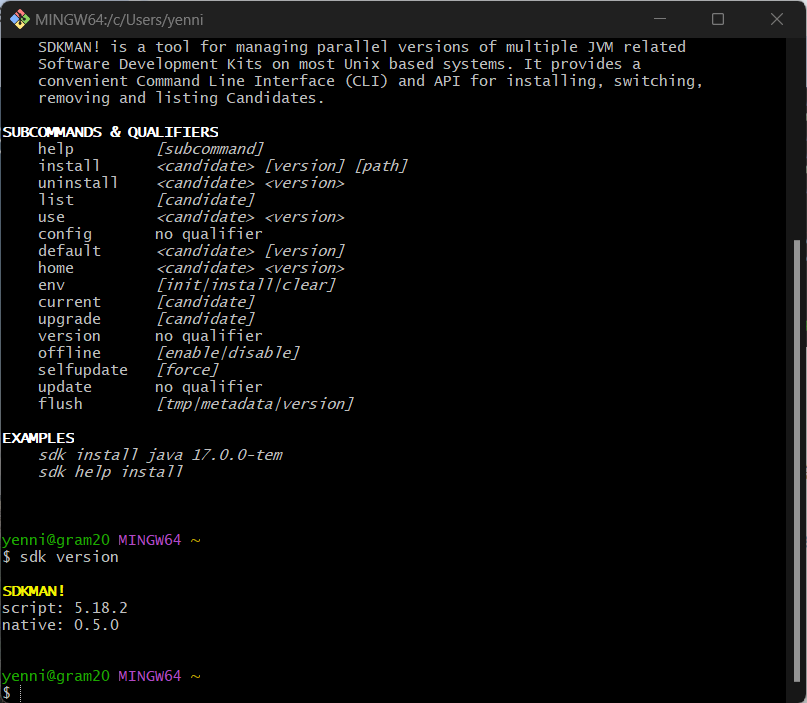Viewport: 807px width, 703px height.
Task: Click the '[force]' qualifier text
Action: point(187,370)
